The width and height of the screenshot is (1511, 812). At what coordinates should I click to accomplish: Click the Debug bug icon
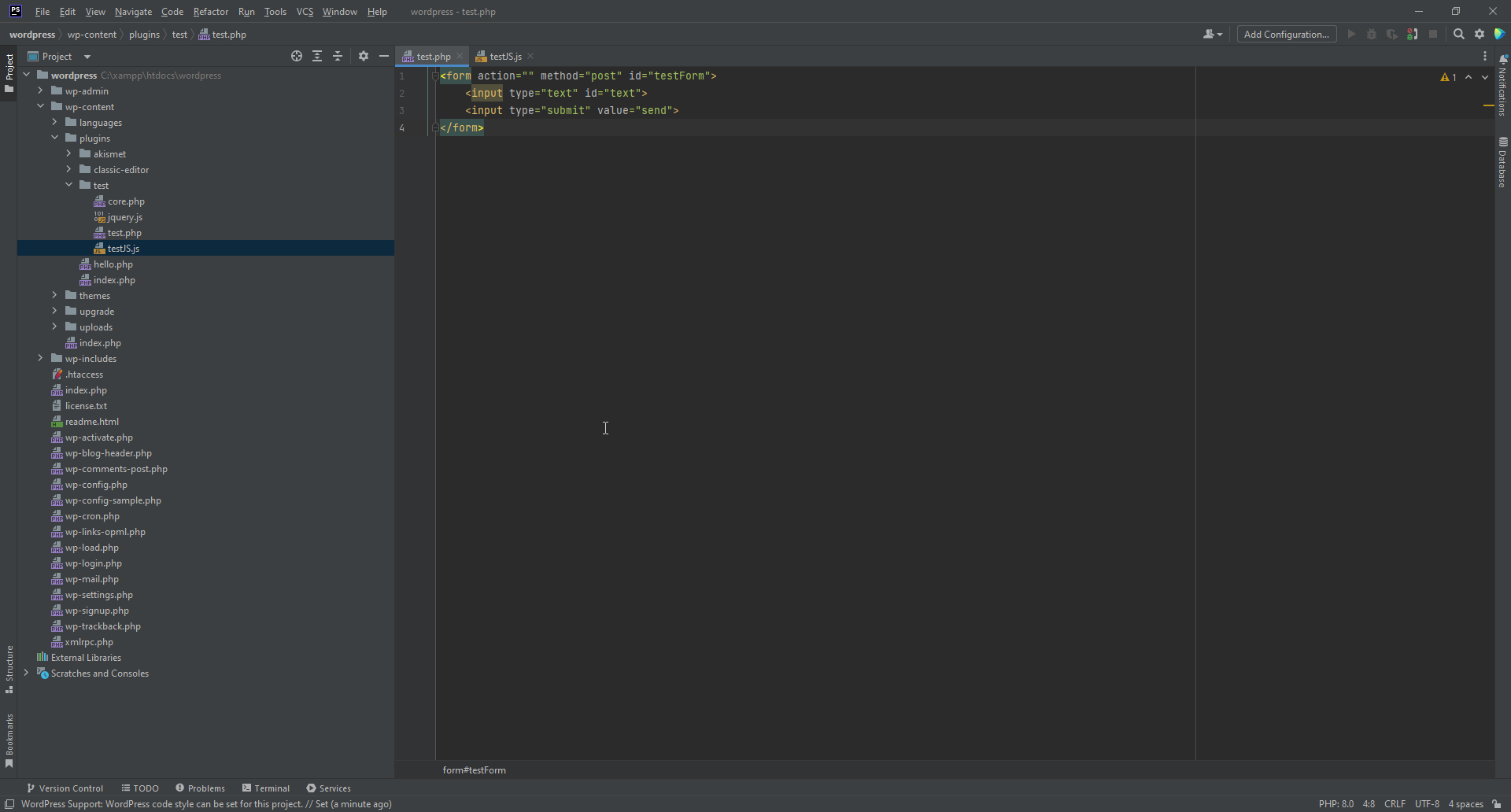point(1372,34)
